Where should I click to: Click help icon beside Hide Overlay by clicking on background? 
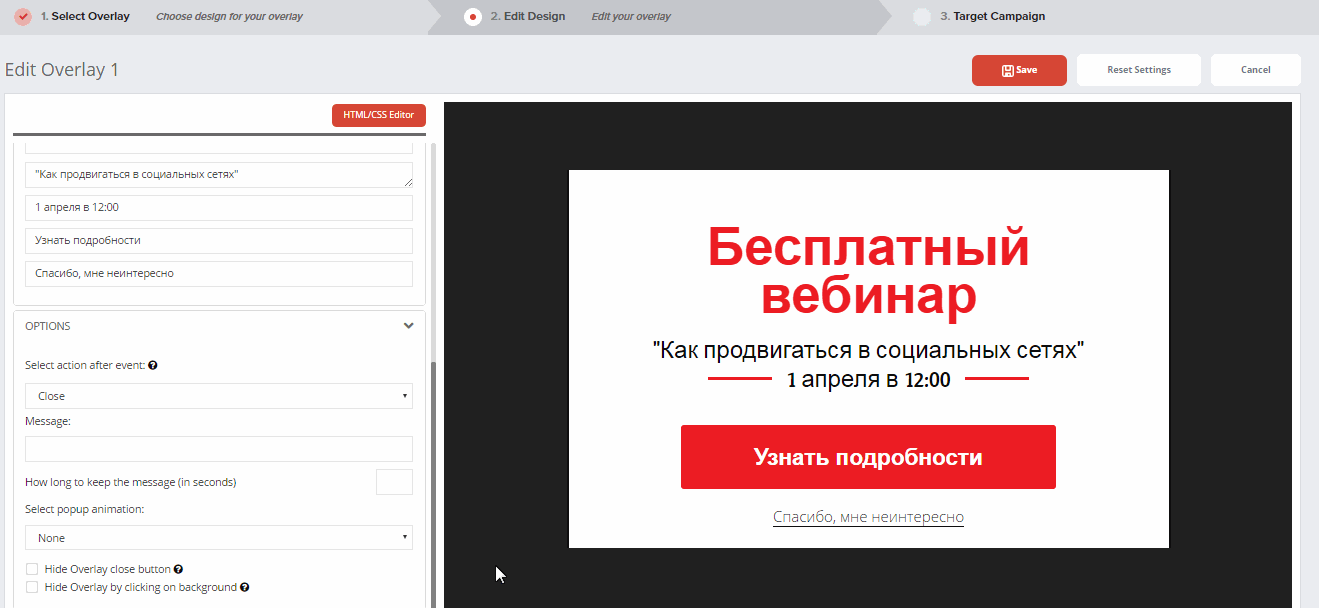(x=244, y=587)
